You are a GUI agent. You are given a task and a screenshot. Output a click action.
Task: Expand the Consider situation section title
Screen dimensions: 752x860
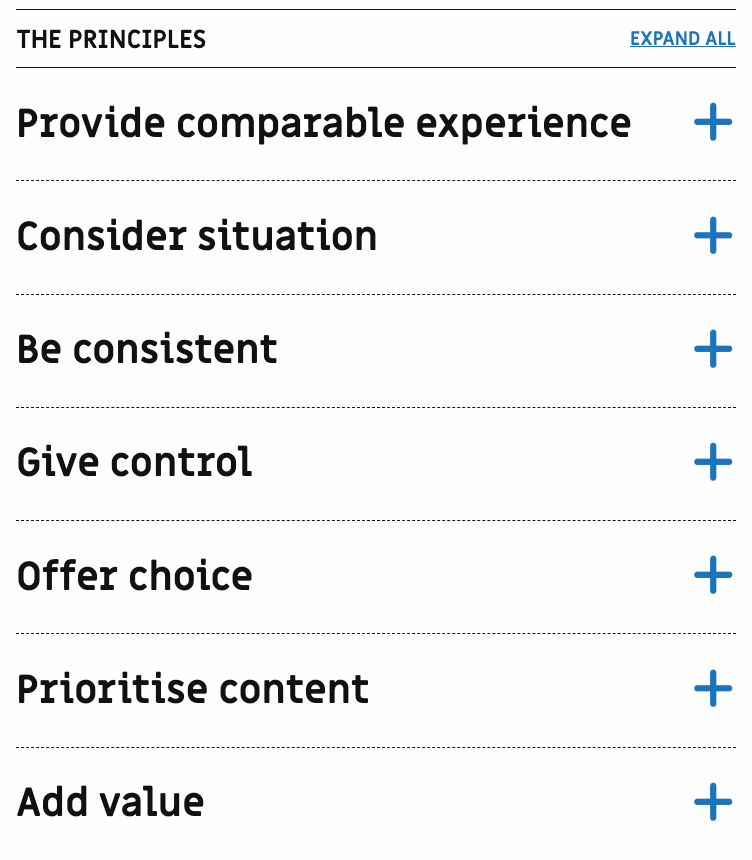197,237
